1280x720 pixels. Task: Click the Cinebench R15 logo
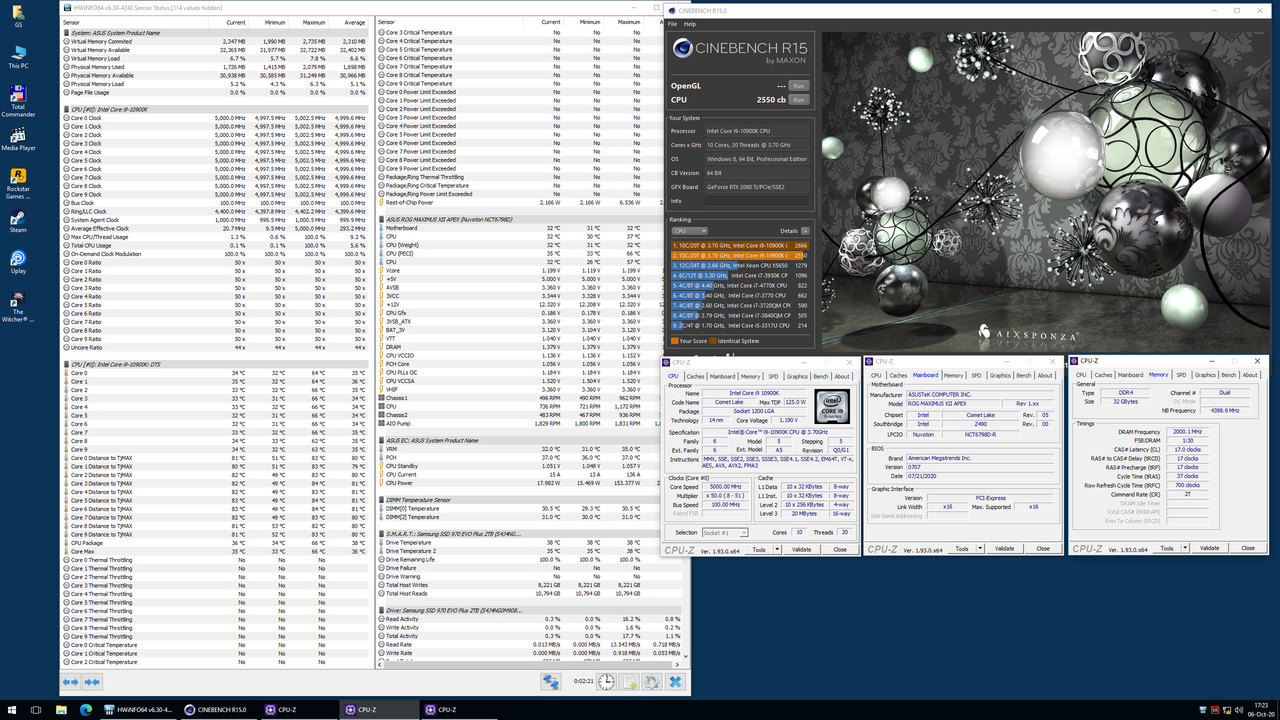[739, 50]
